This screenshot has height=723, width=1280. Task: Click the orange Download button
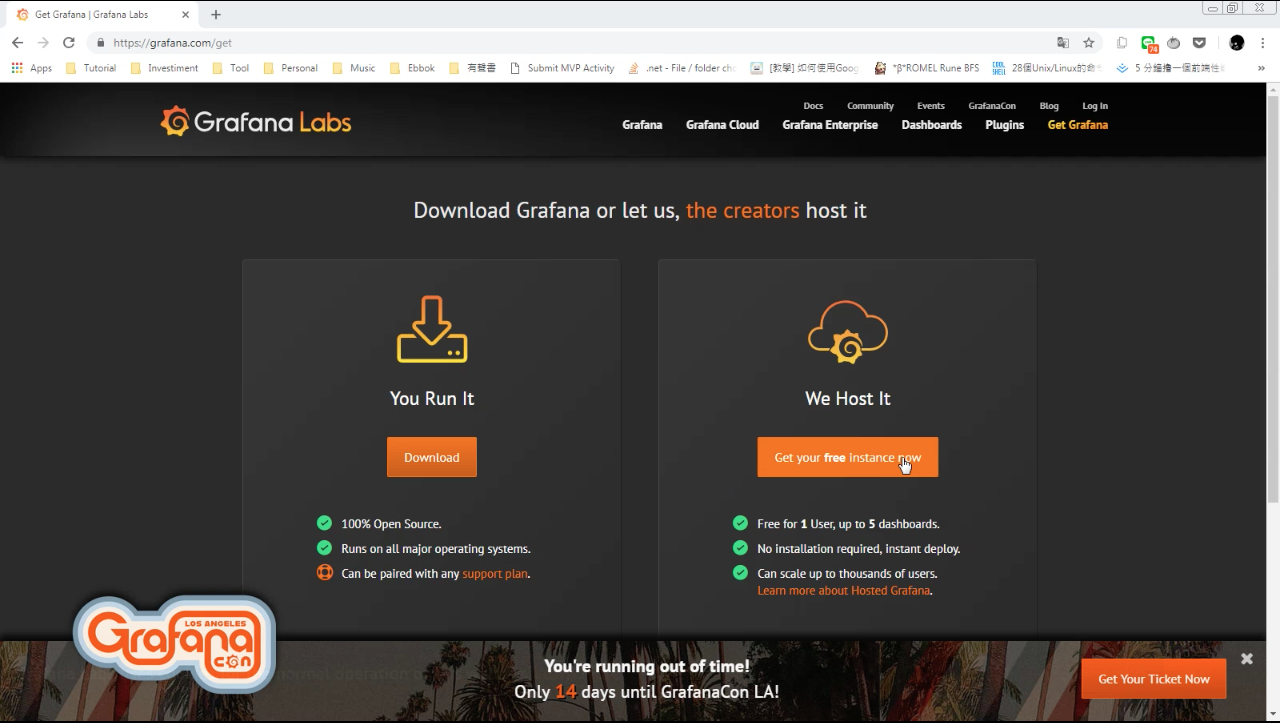click(432, 457)
